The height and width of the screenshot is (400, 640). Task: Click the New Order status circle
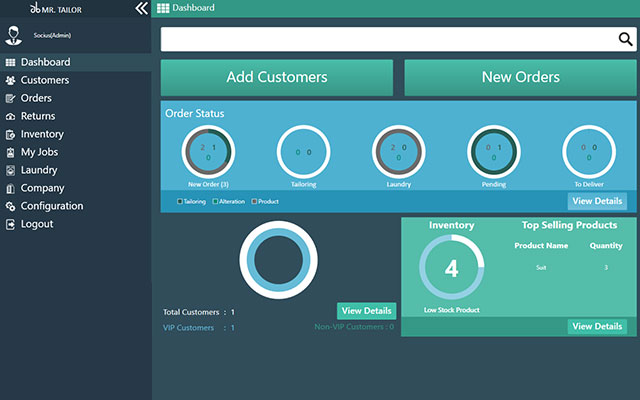208,152
